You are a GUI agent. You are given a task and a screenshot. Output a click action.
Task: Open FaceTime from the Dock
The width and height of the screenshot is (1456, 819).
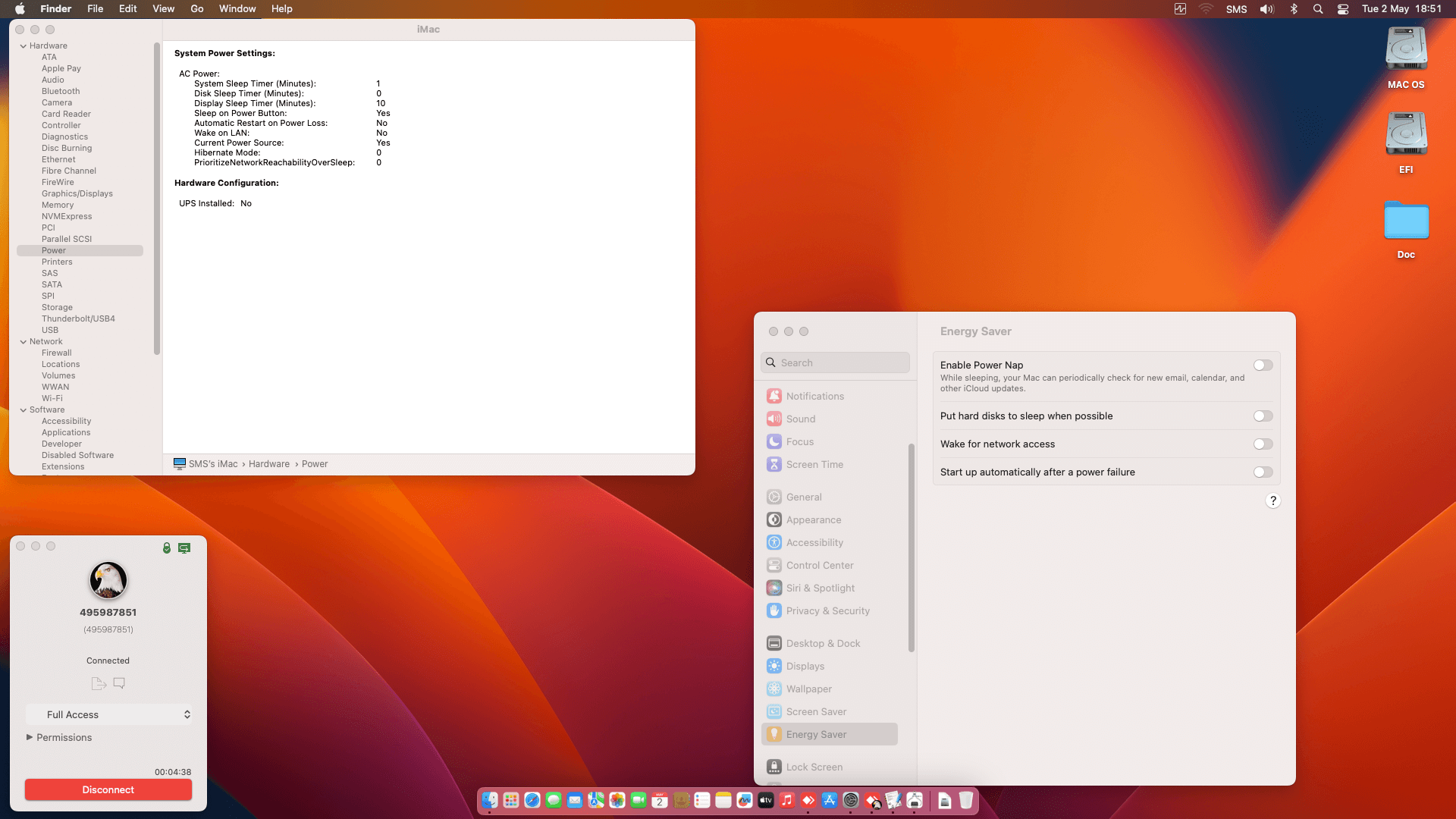639,800
